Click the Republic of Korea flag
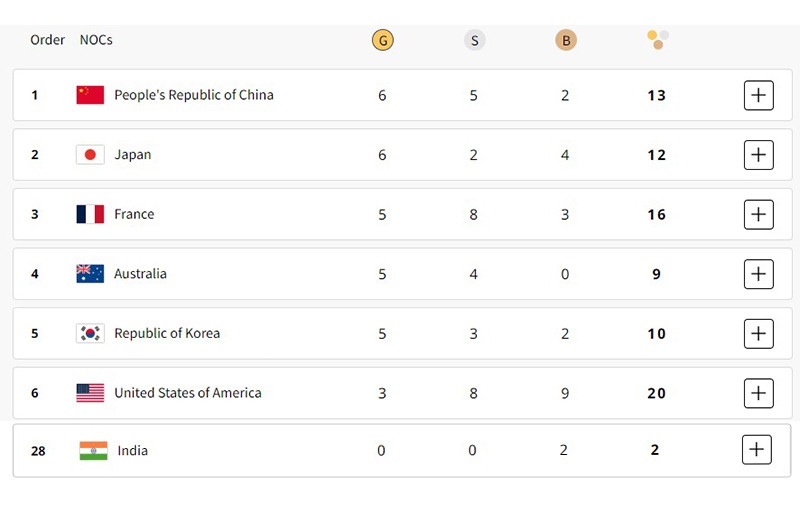 coord(90,333)
